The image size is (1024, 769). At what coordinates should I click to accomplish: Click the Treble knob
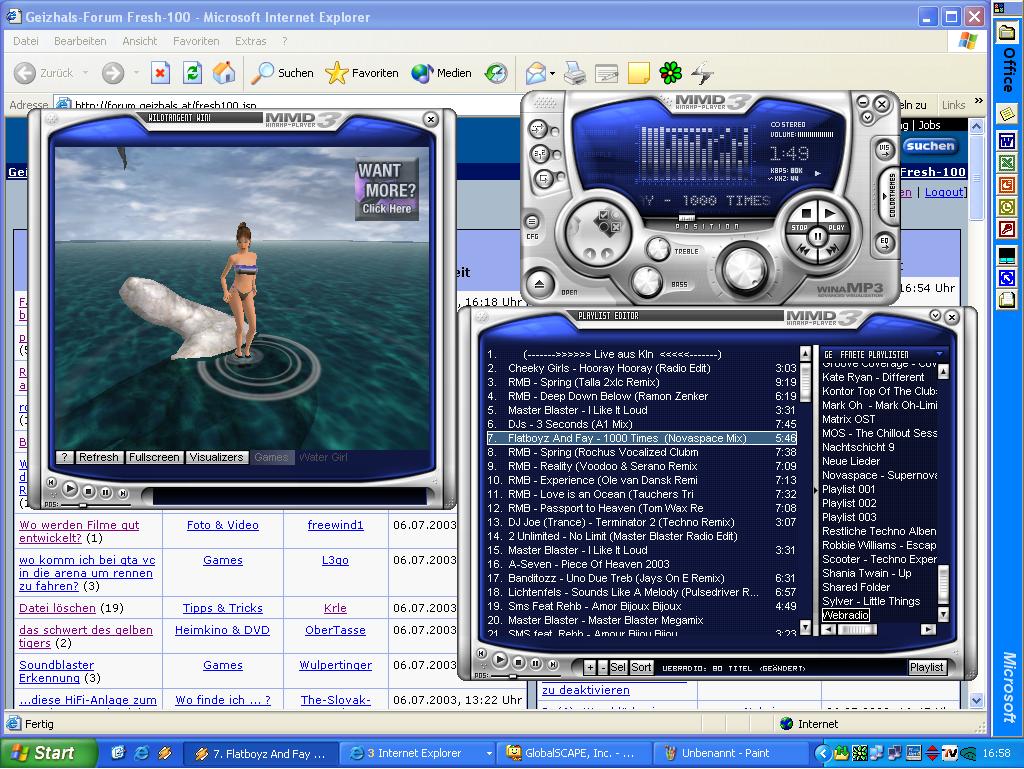coord(658,248)
